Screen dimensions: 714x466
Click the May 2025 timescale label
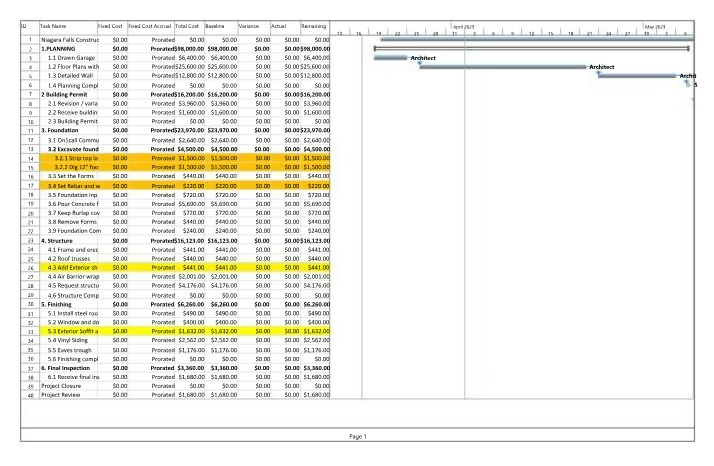(655, 27)
